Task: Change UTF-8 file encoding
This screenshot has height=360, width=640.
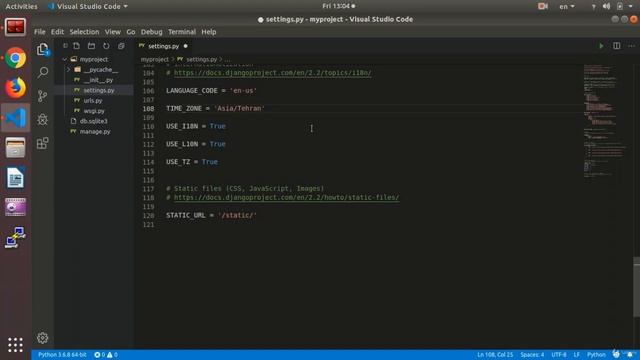Action: [x=559, y=355]
